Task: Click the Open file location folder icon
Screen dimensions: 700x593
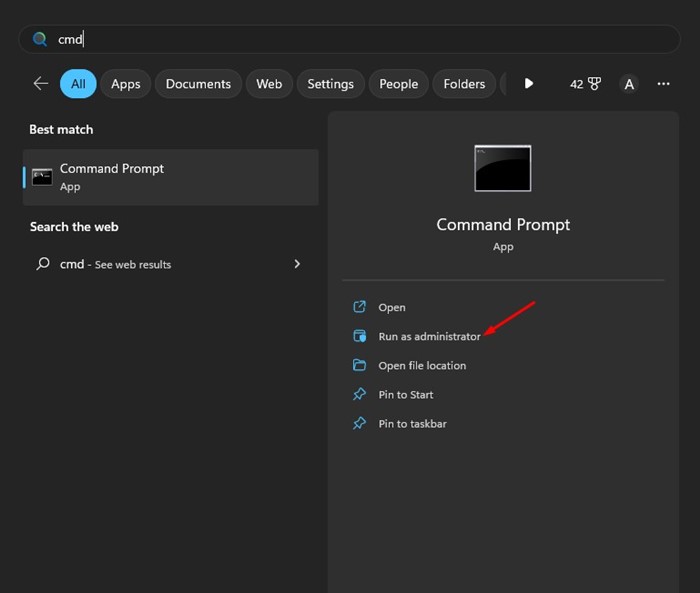Action: pyautogui.click(x=360, y=366)
